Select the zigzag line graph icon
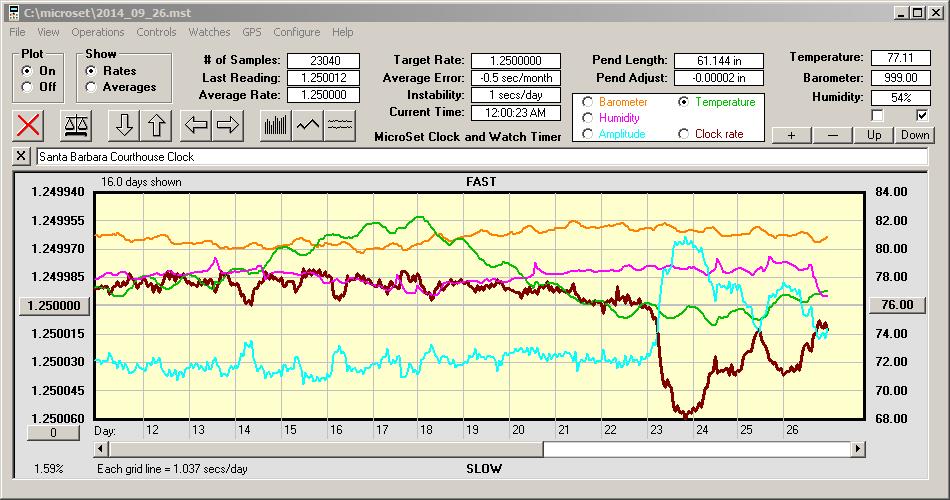This screenshot has width=950, height=500. pos(307,125)
